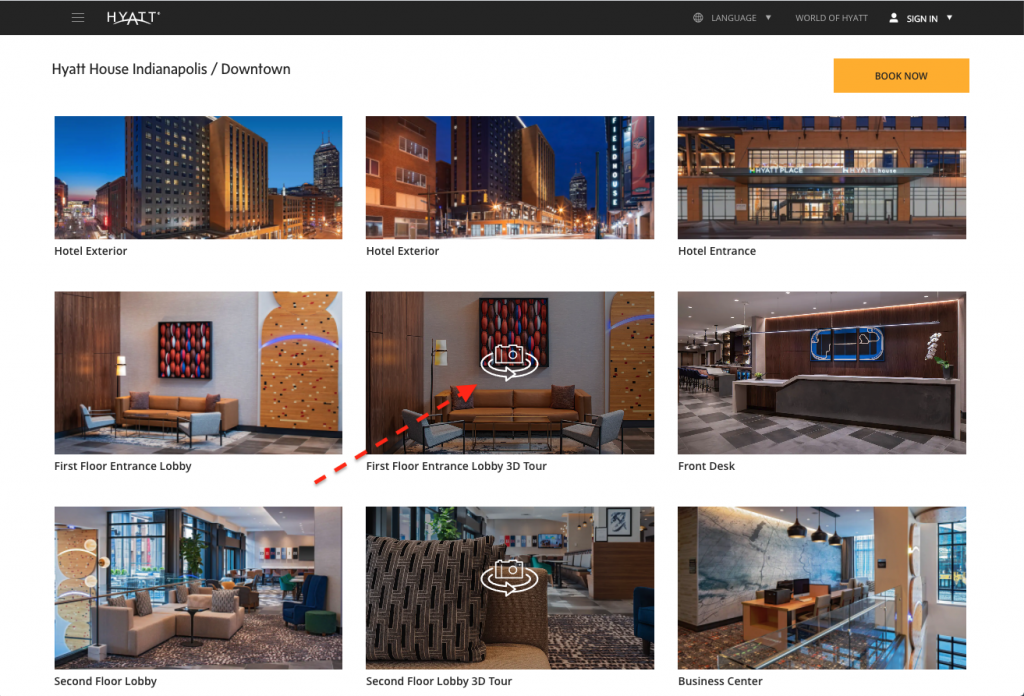Click the Hyatt logo
This screenshot has height=696, width=1024.
133,18
